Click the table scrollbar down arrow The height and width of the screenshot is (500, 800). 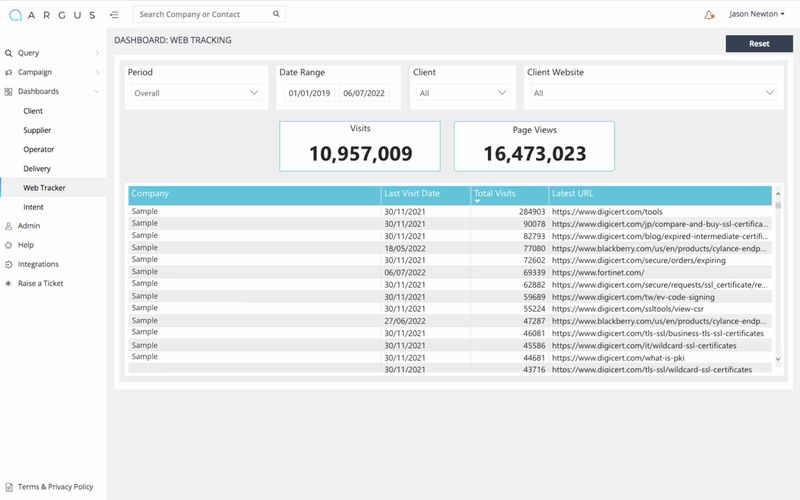778,359
